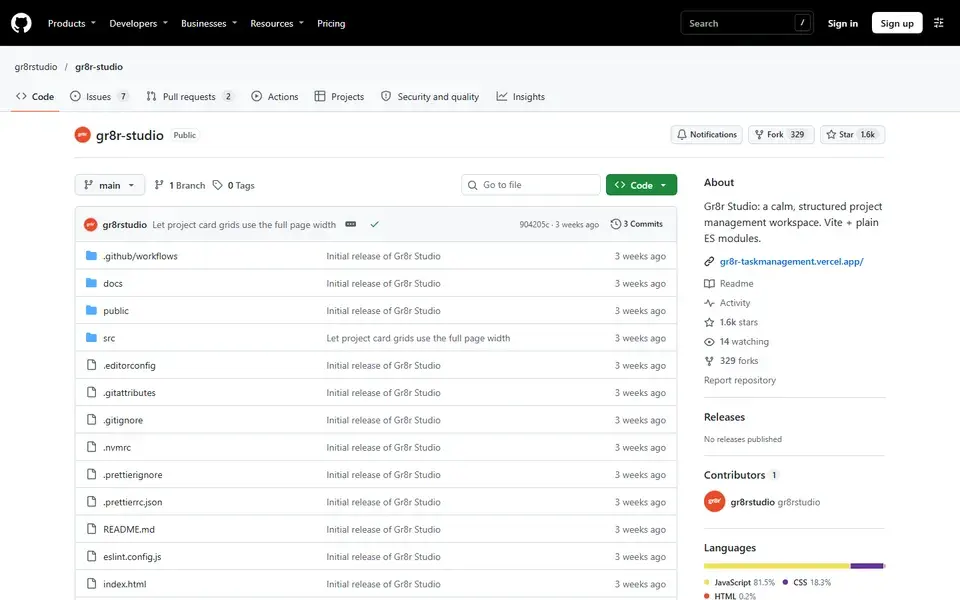The height and width of the screenshot is (600, 960).
Task: Click the 3 Commits history link
Action: click(x=637, y=224)
